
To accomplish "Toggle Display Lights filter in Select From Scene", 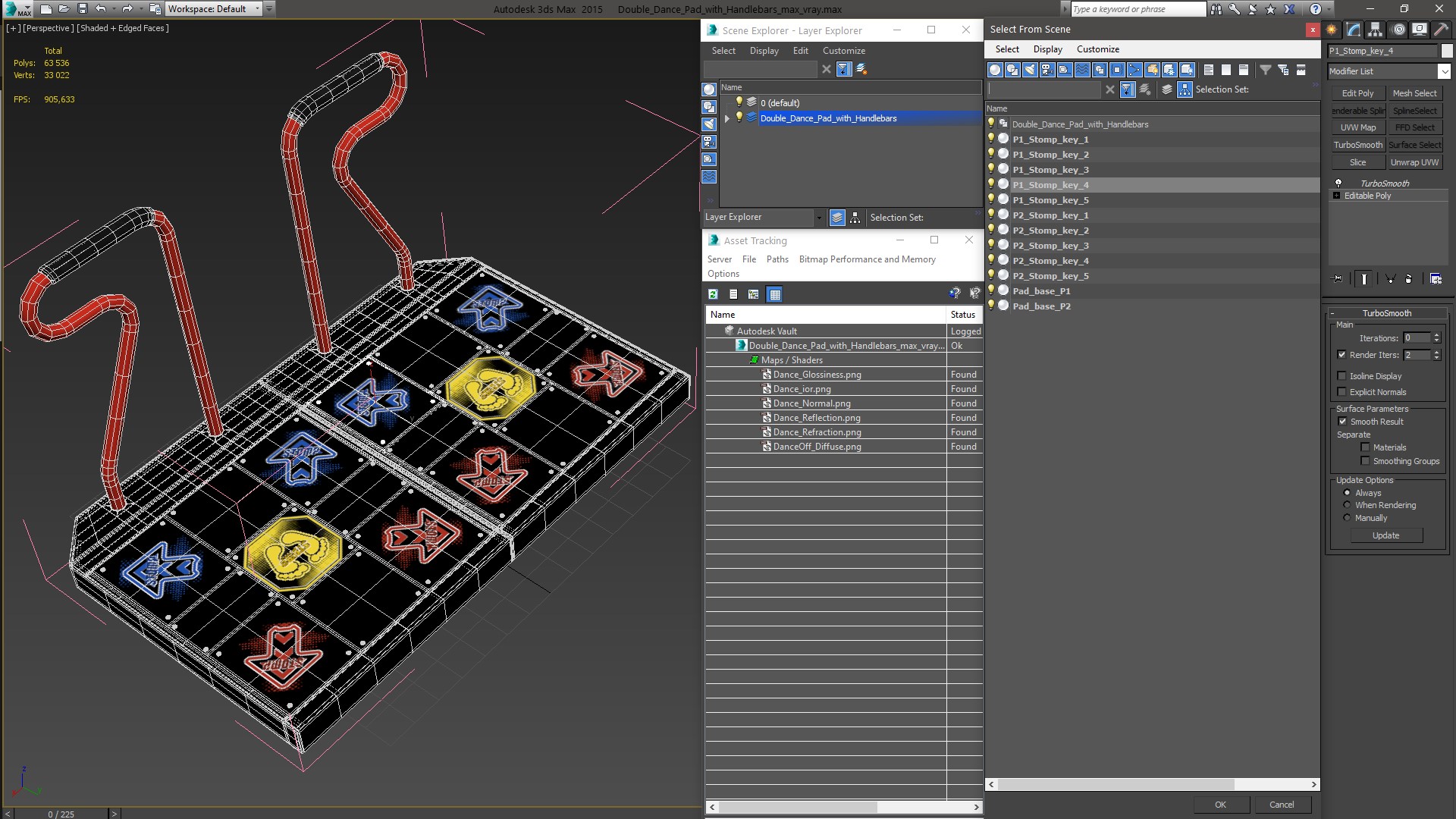I will (1030, 70).
